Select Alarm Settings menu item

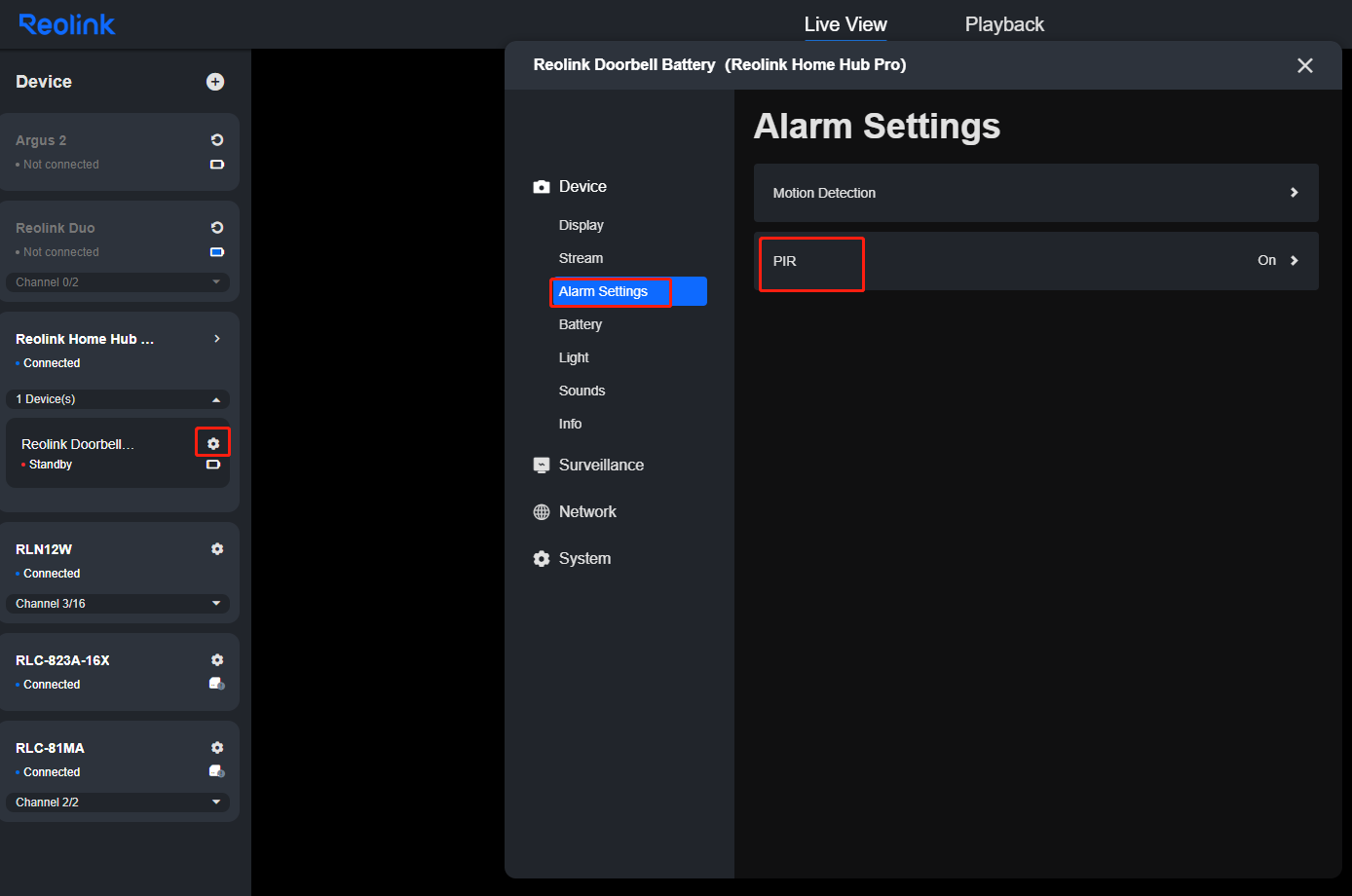click(628, 291)
